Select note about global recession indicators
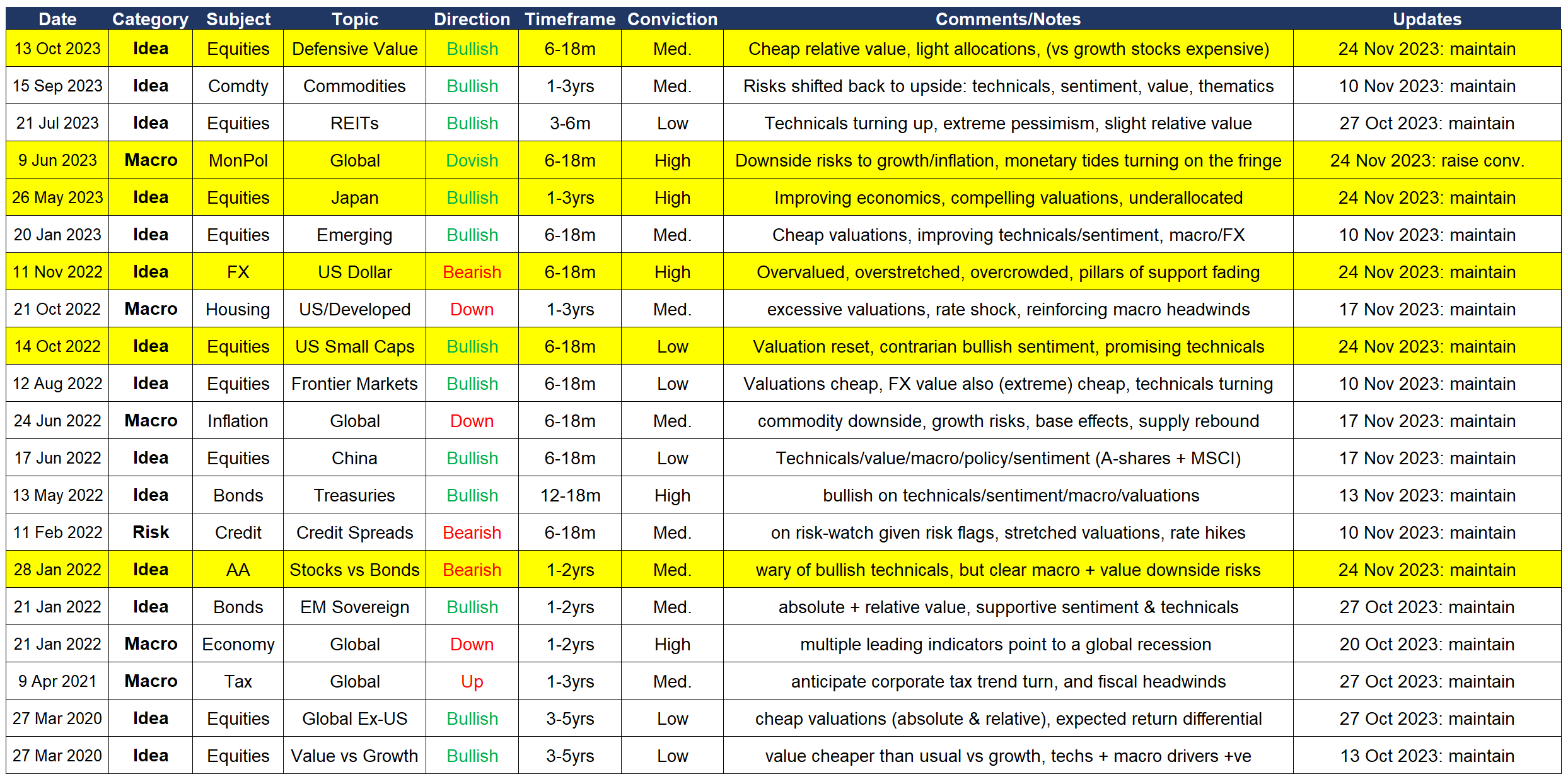 pyautogui.click(x=1008, y=644)
